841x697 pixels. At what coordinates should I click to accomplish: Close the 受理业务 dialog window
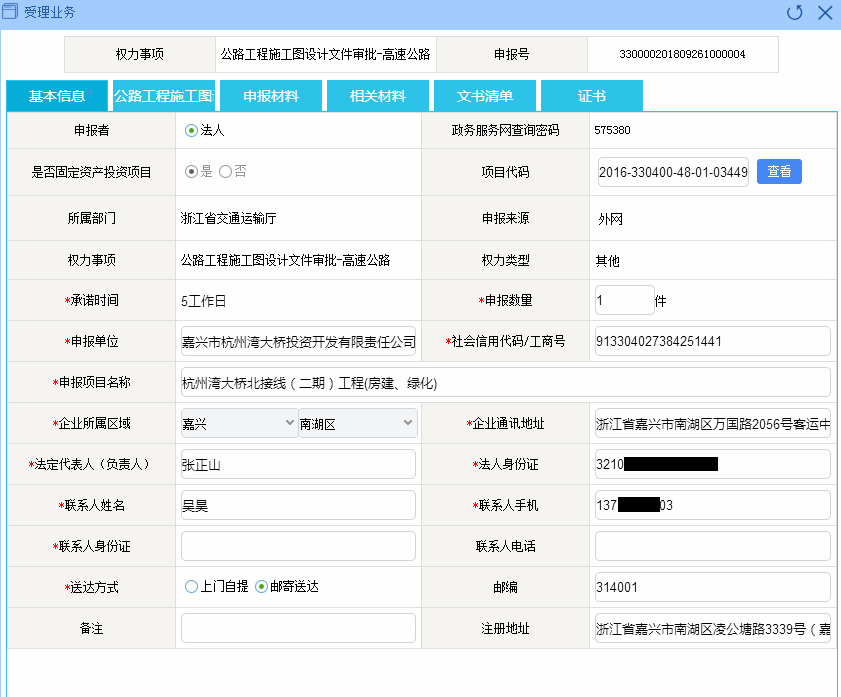pos(825,13)
